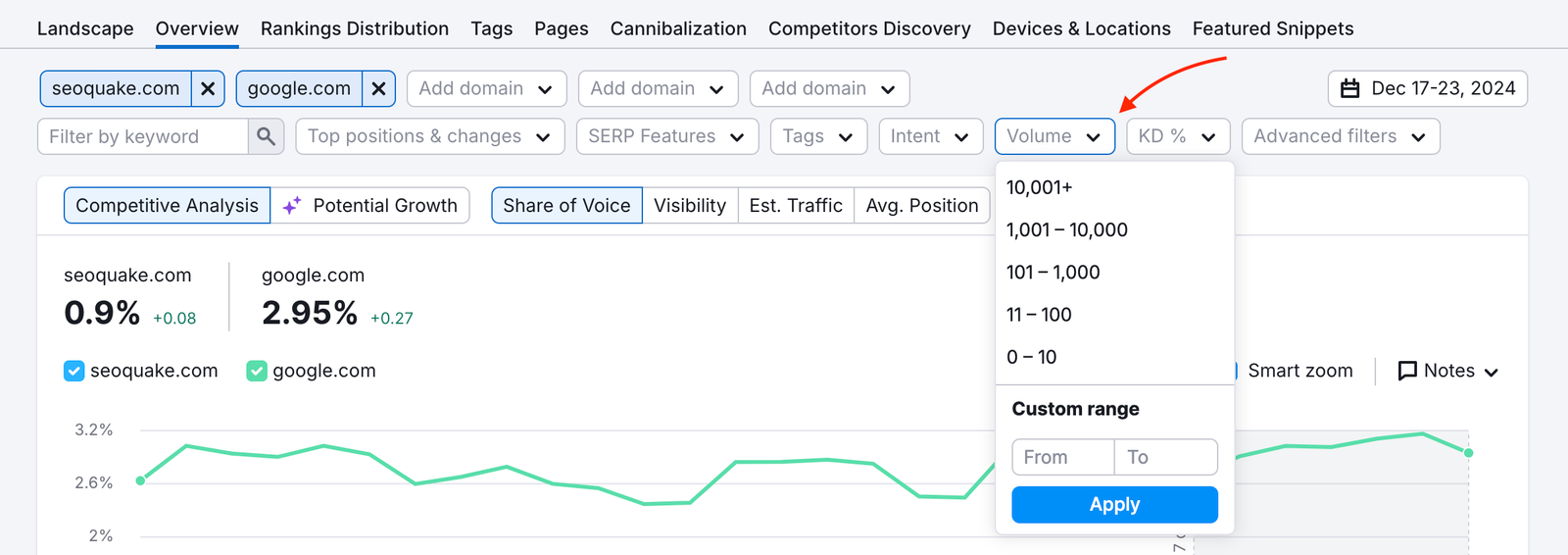1568x555 pixels.
Task: Click the sparkle icon beside Potential Growth
Action: (x=292, y=206)
